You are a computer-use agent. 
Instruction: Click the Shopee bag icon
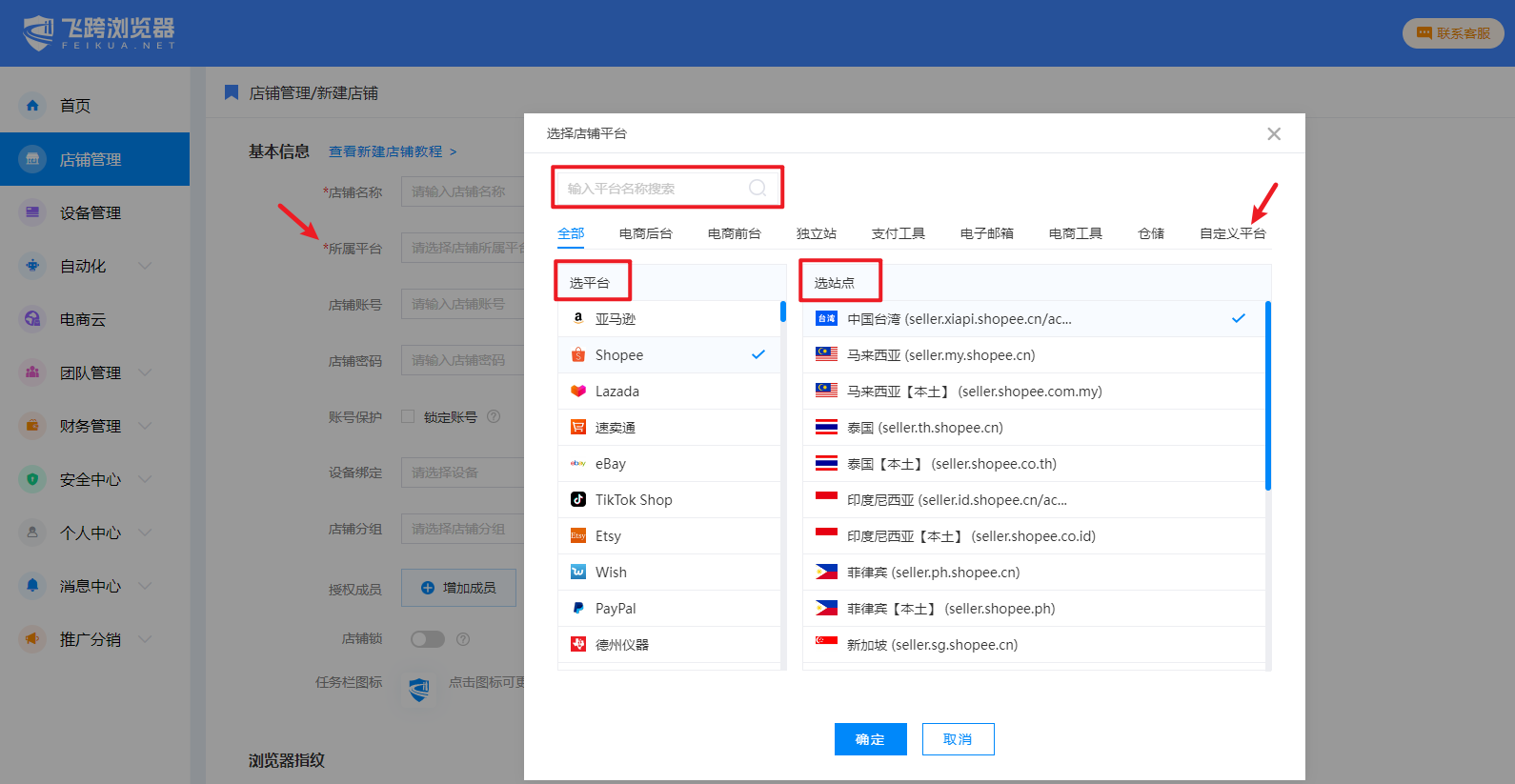click(578, 354)
